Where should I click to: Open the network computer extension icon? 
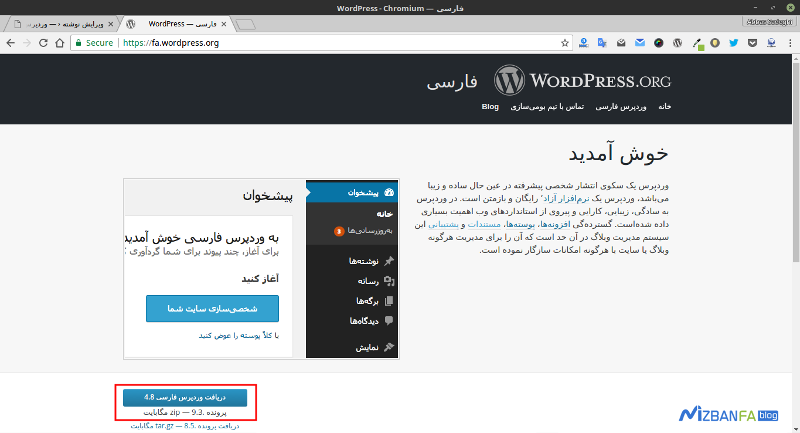(x=771, y=43)
